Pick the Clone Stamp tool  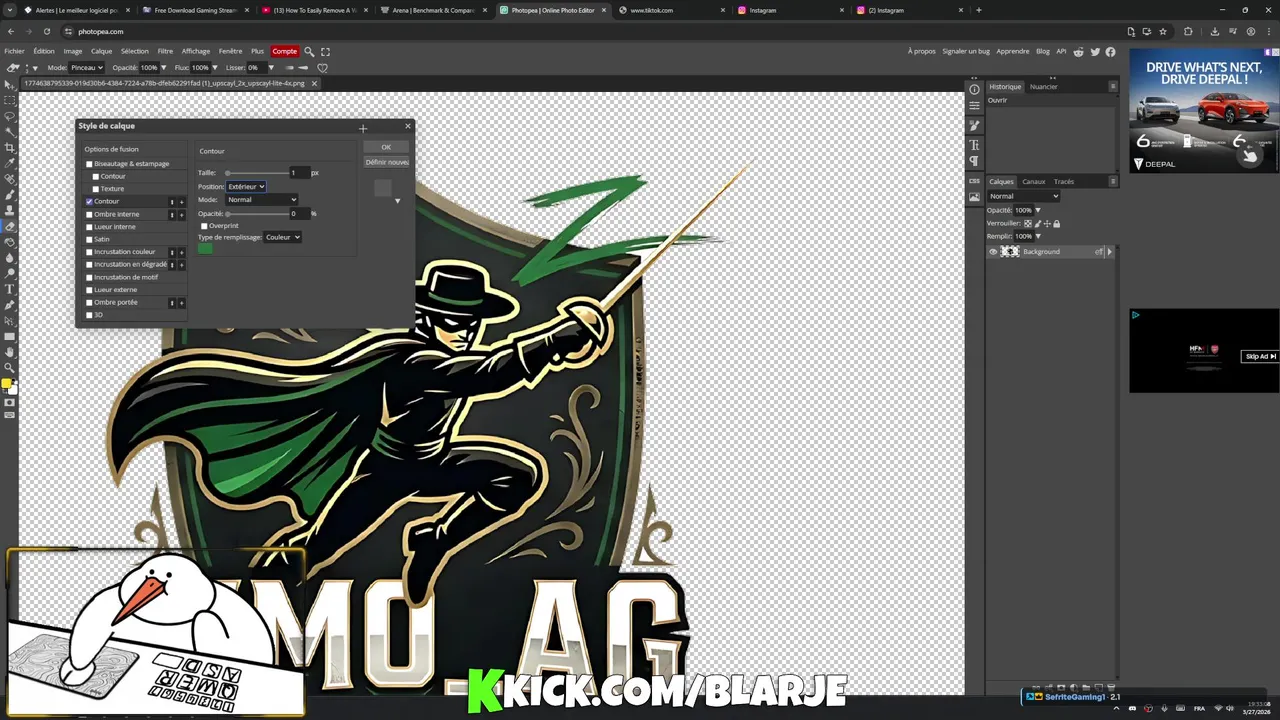[10, 210]
